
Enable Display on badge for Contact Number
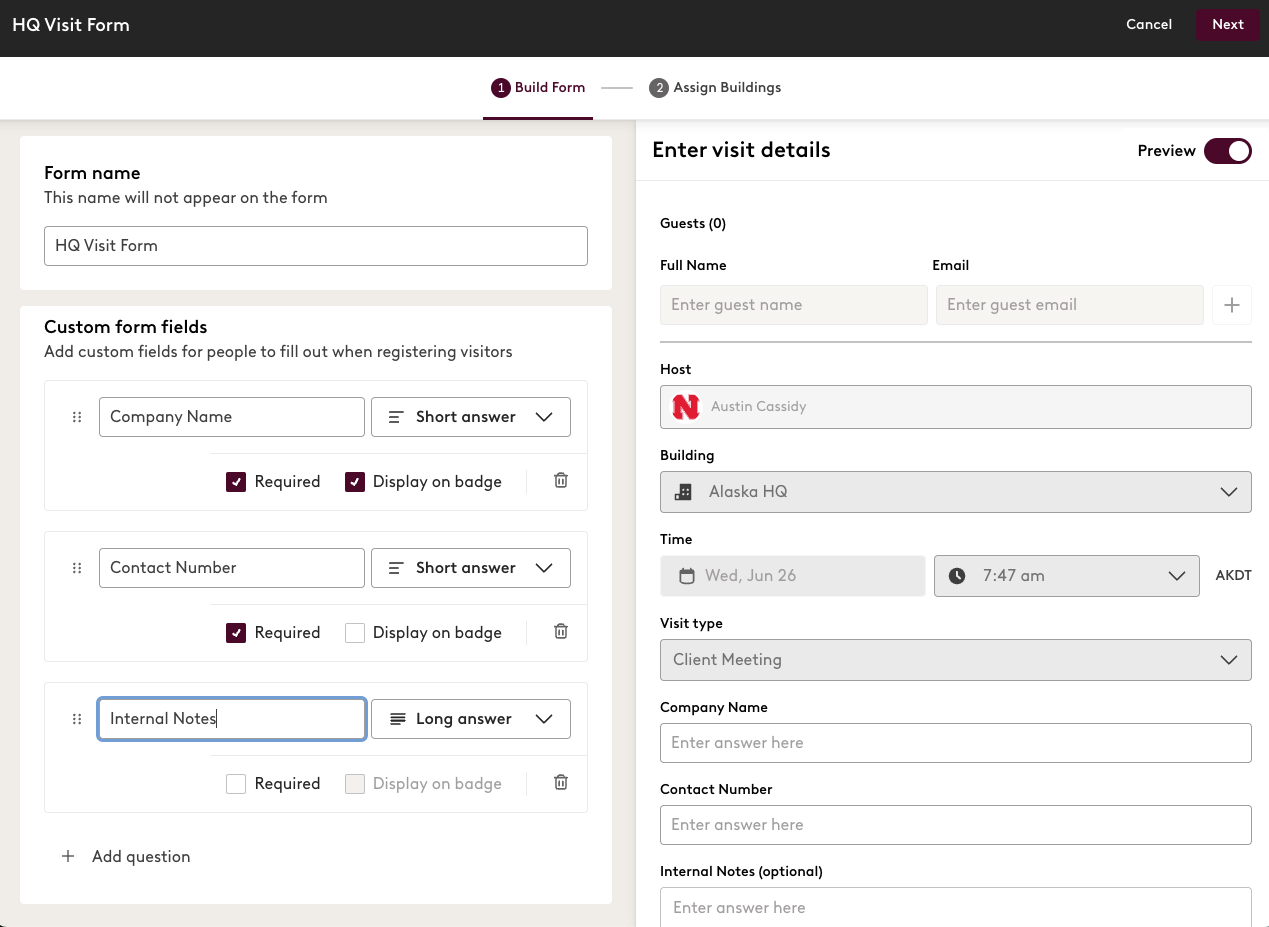tap(355, 631)
